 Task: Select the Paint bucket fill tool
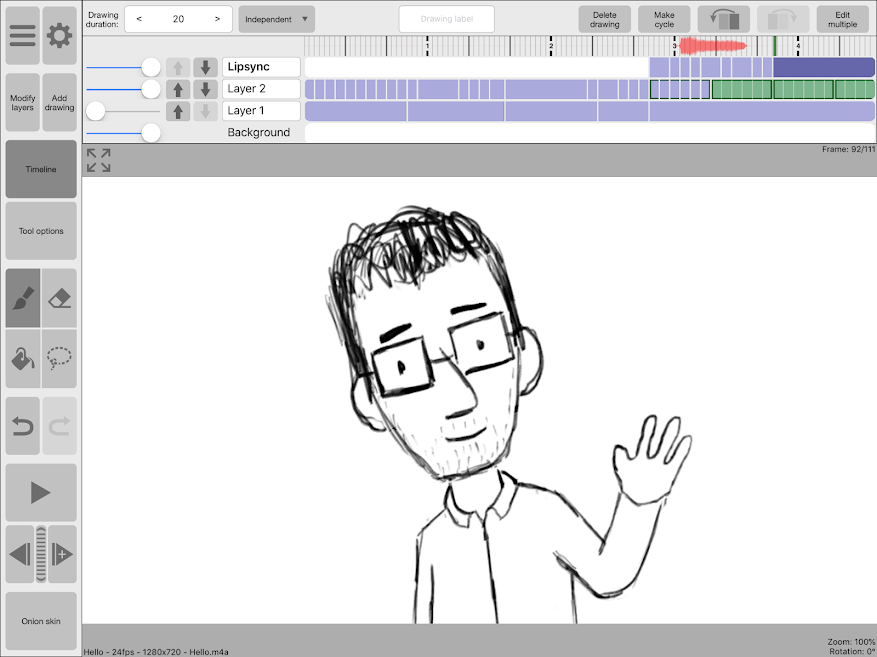(x=21, y=357)
